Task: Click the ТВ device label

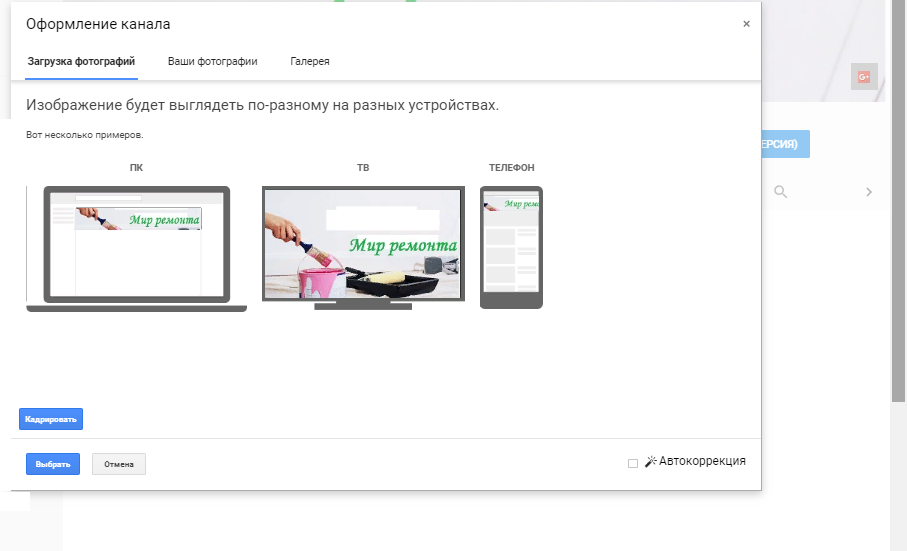Action: [362, 168]
